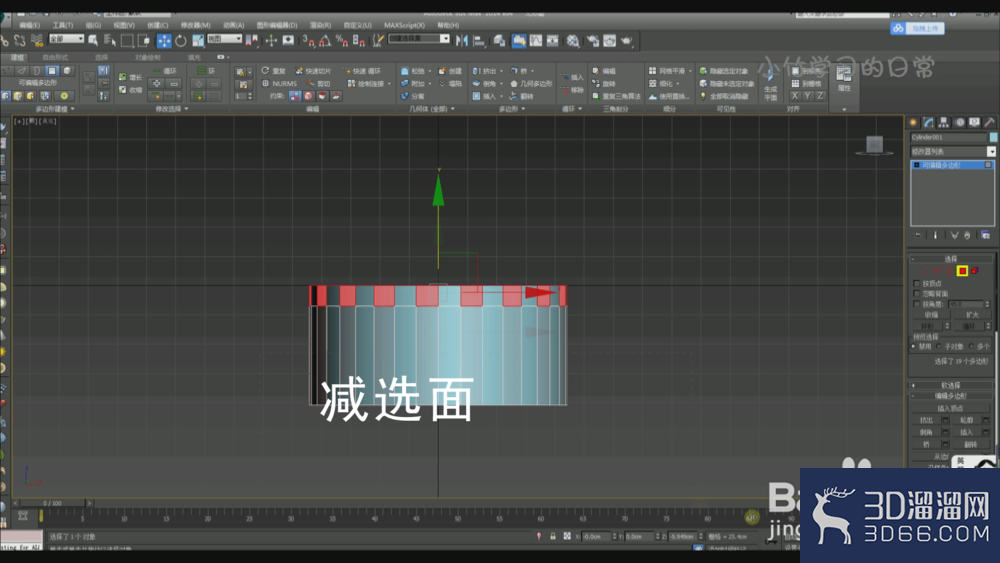Click the Cylinder001 object color swatch

993,137
